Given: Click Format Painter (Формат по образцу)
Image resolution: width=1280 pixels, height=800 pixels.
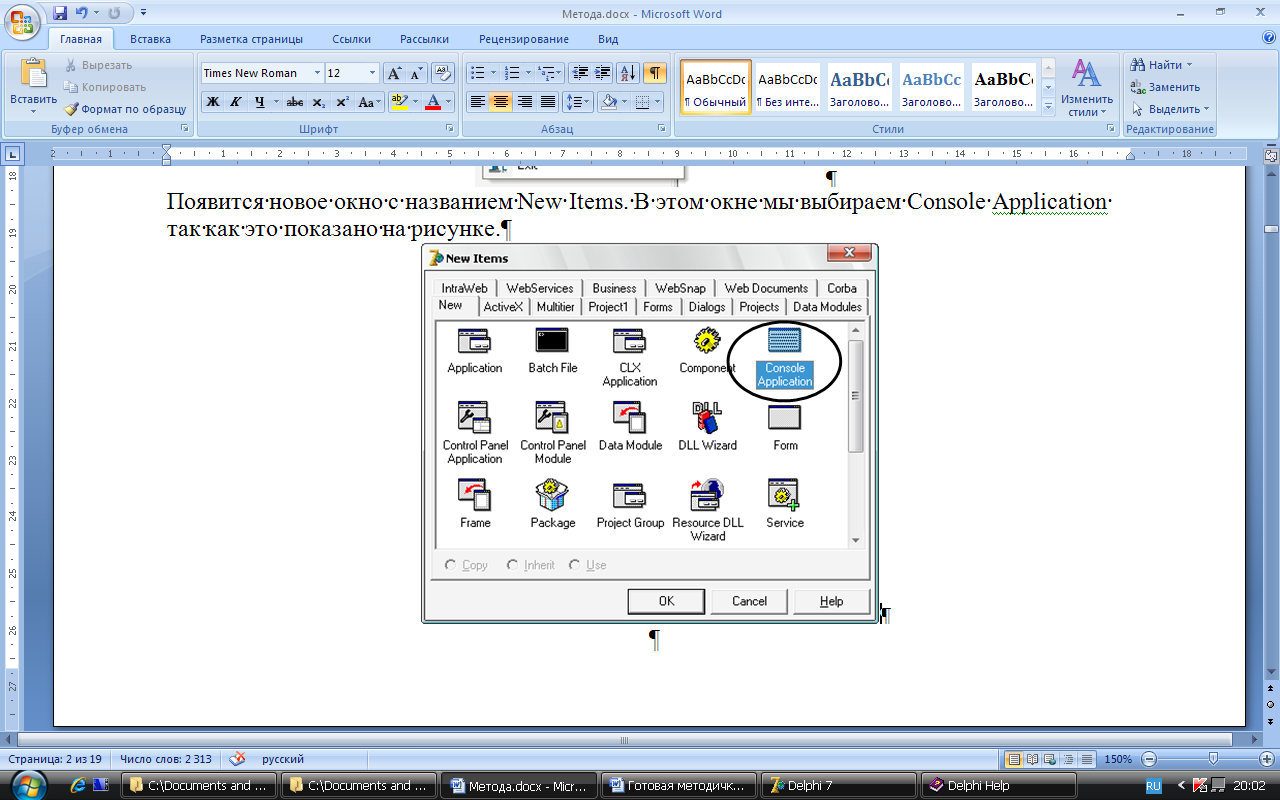Looking at the screenshot, I should 125,109.
